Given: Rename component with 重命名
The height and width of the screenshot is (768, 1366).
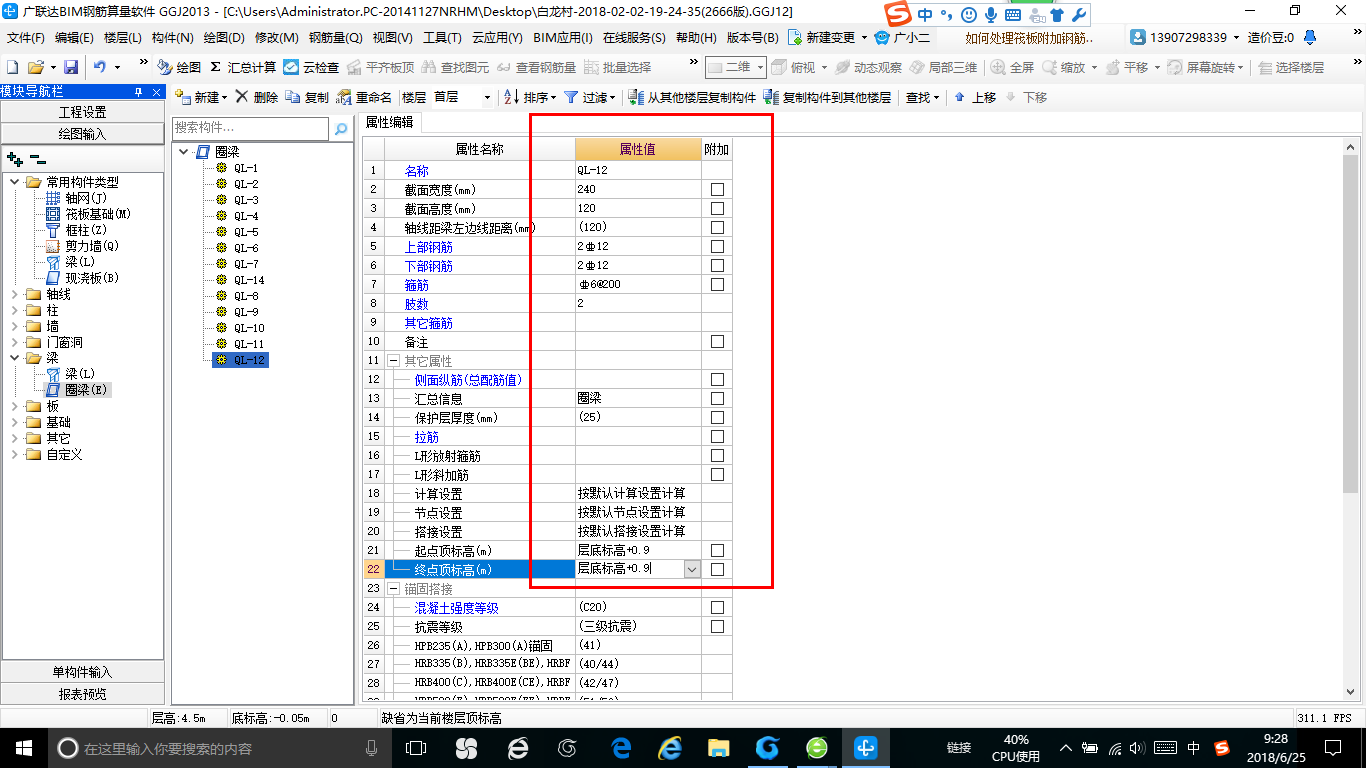Looking at the screenshot, I should [x=364, y=97].
